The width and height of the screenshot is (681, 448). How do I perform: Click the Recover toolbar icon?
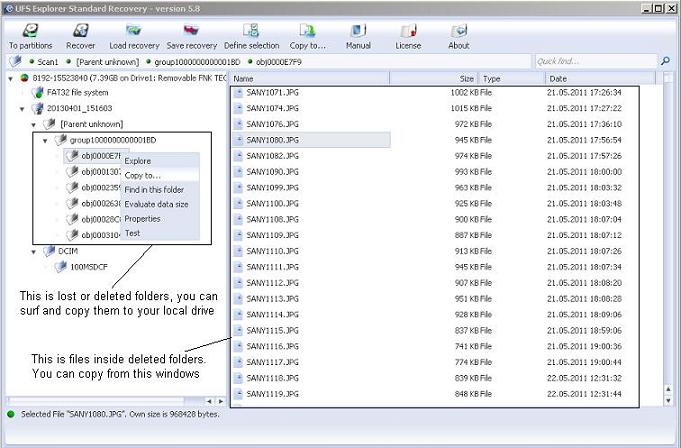[81, 31]
